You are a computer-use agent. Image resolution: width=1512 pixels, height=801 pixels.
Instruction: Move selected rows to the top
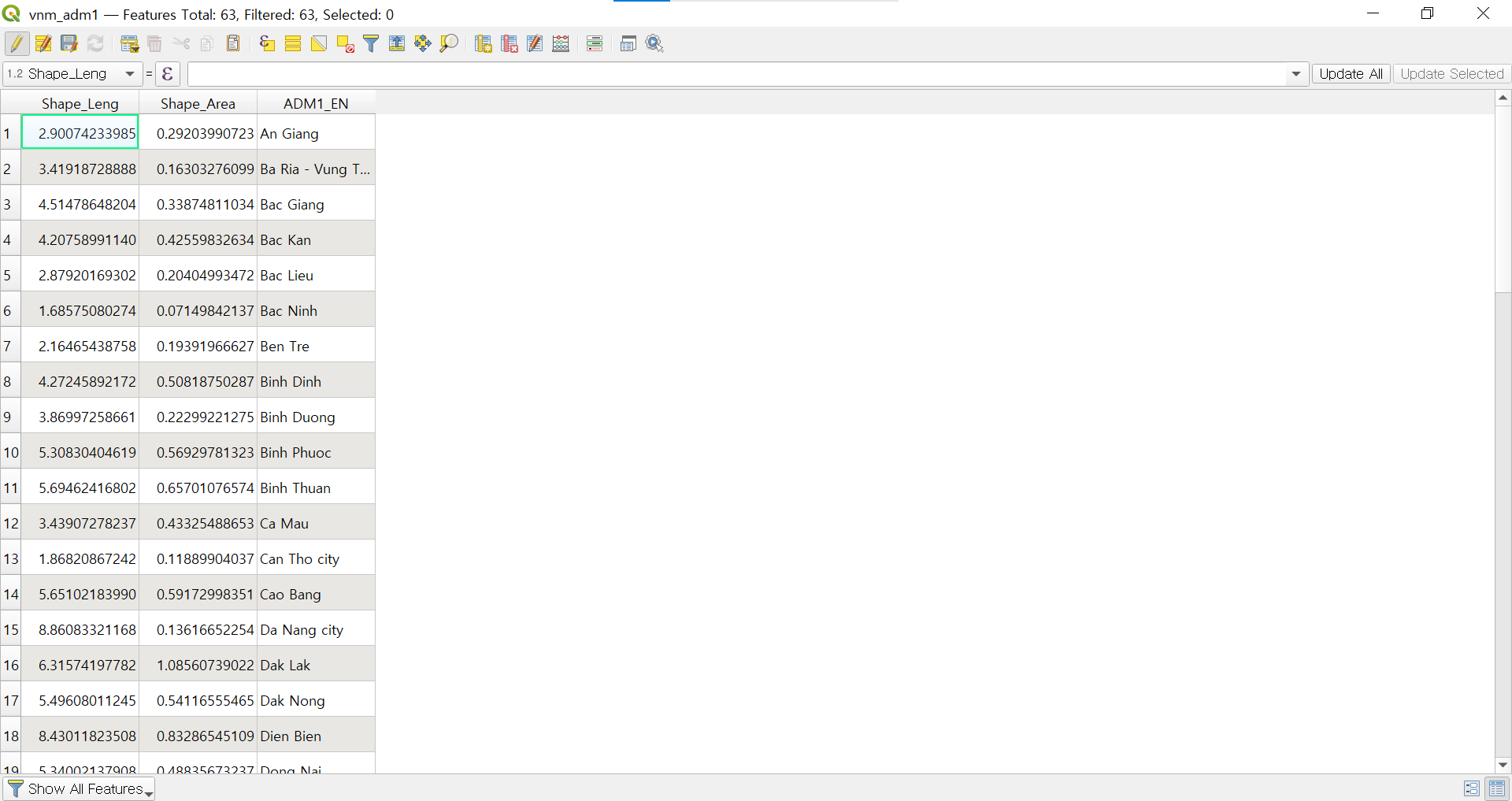pos(397,44)
